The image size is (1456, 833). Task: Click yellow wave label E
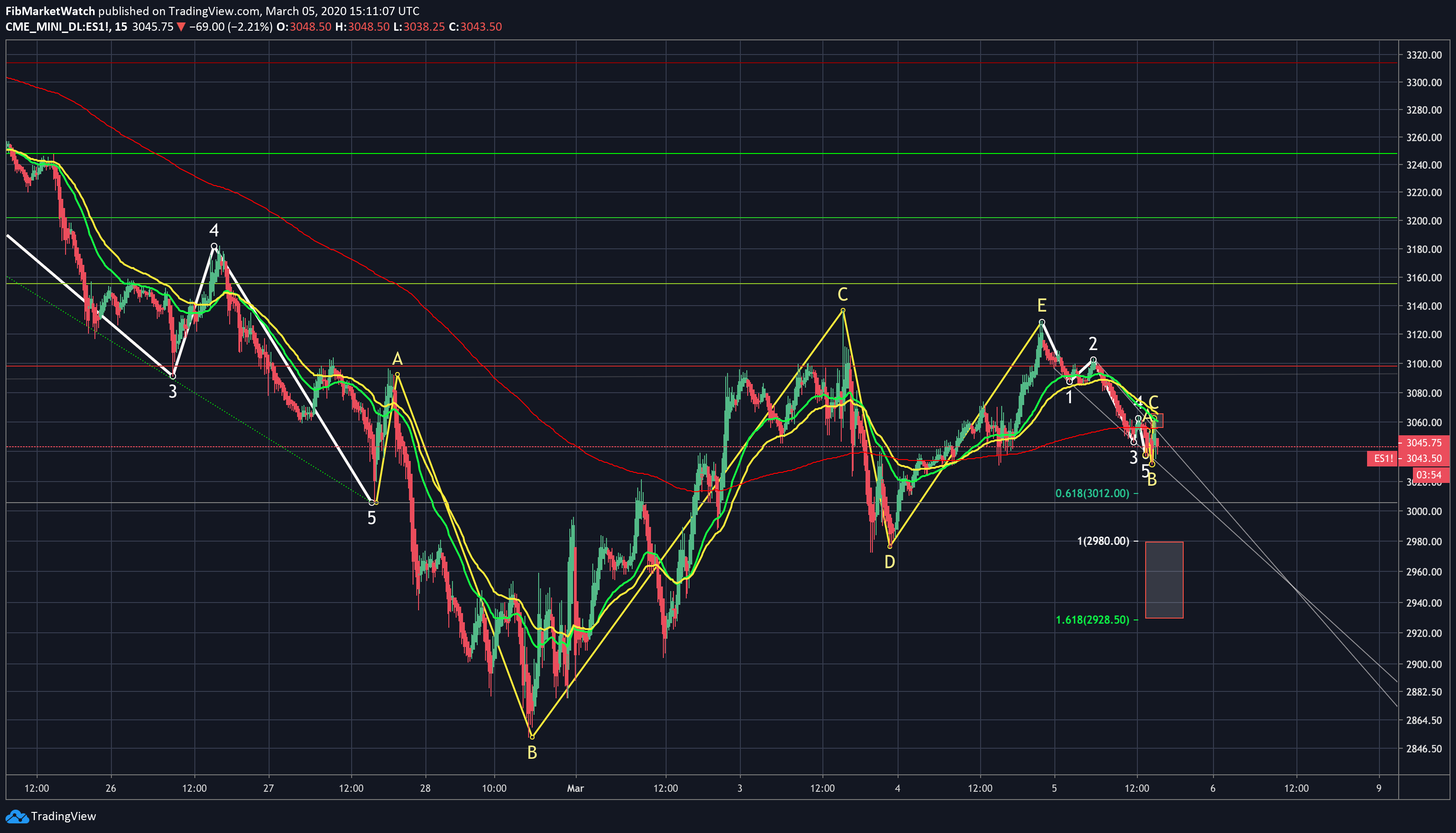[x=1042, y=306]
